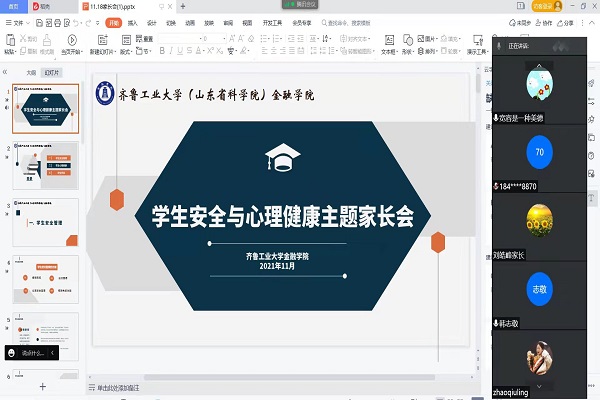
Task: Click the New Slide (新建幻灯片) icon
Action: [103, 40]
